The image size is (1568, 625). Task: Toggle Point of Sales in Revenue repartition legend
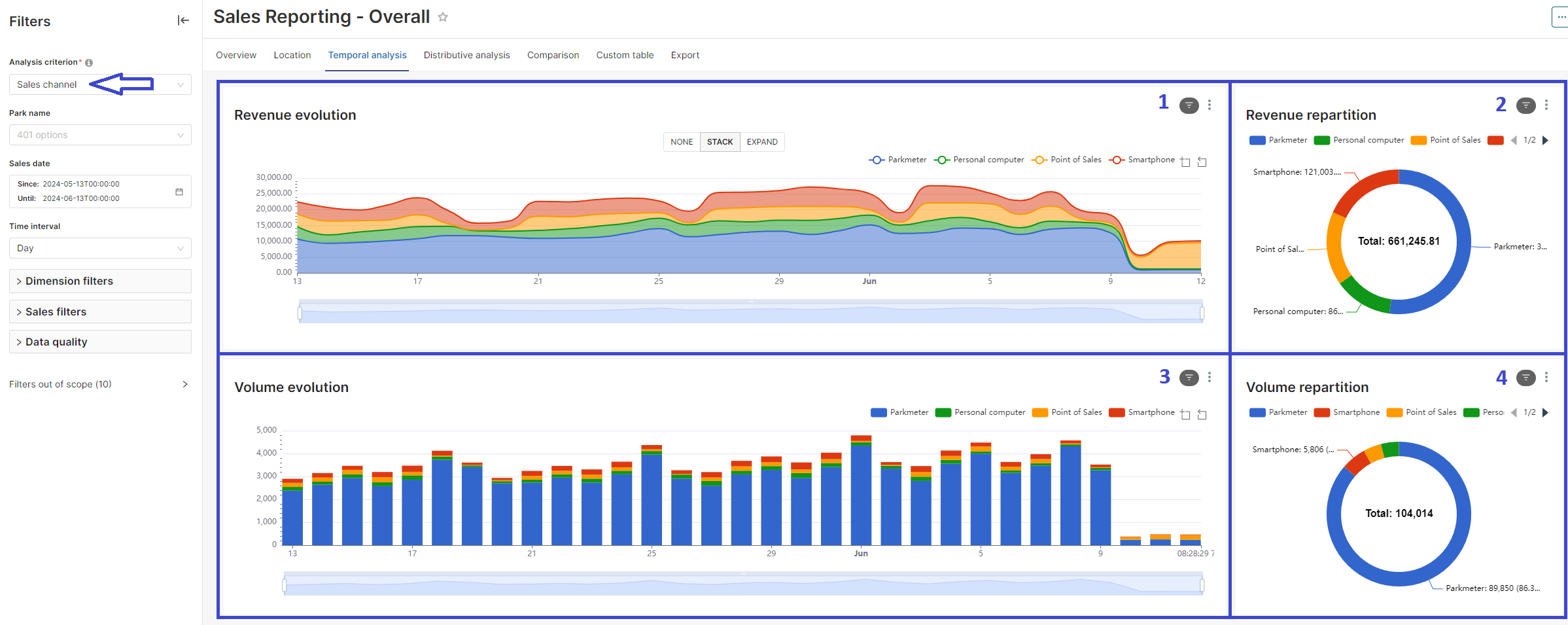pyautogui.click(x=1446, y=140)
